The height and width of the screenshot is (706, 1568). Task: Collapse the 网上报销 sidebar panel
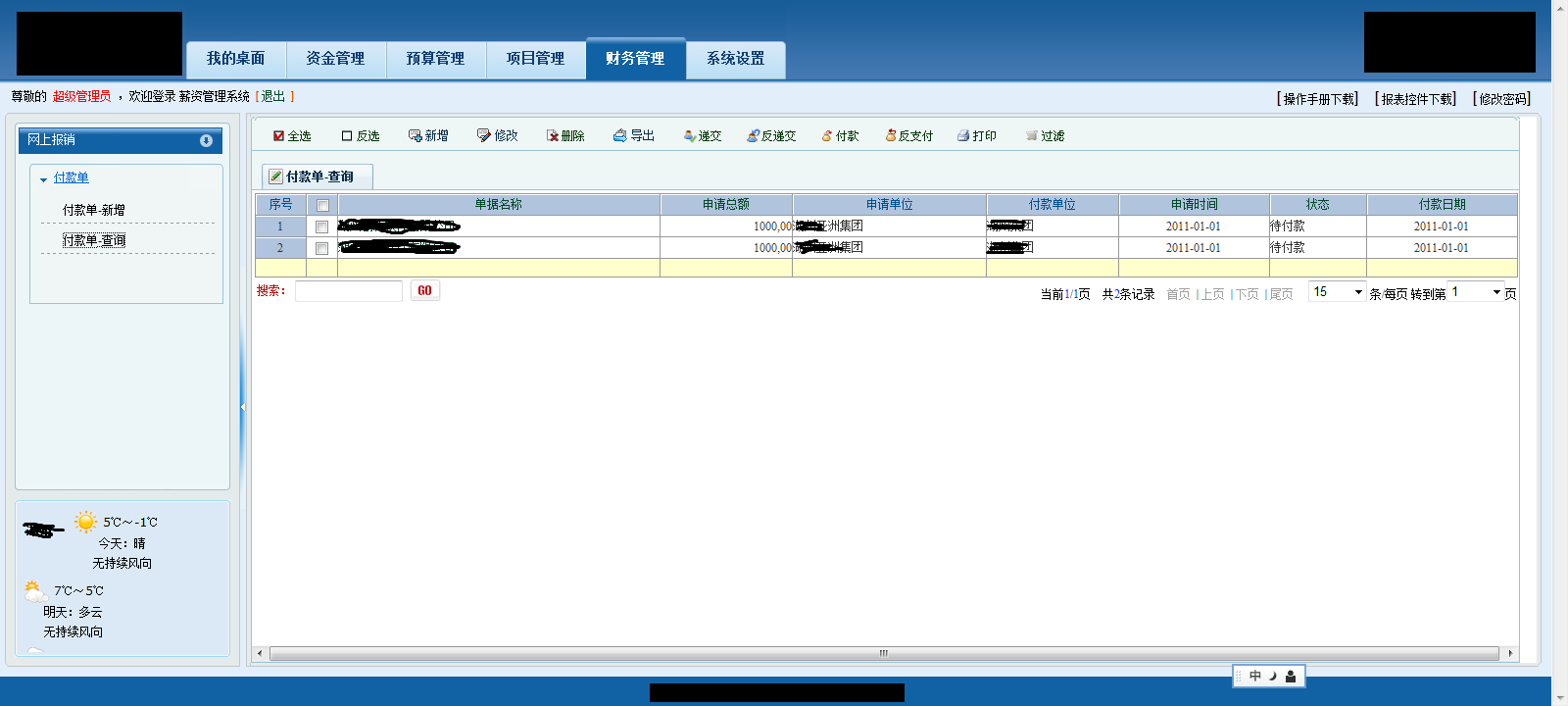206,141
